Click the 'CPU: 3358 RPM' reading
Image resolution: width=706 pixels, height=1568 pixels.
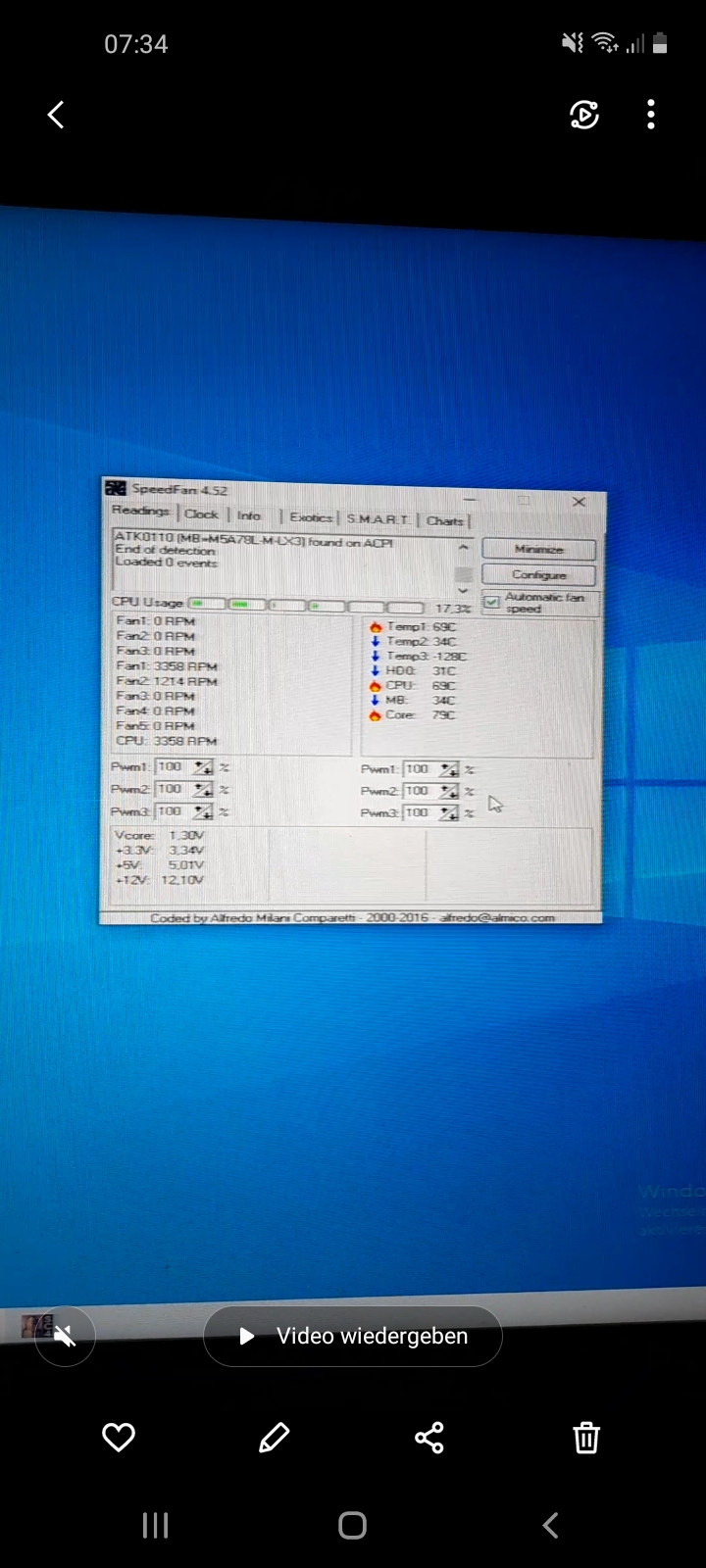[x=167, y=741]
